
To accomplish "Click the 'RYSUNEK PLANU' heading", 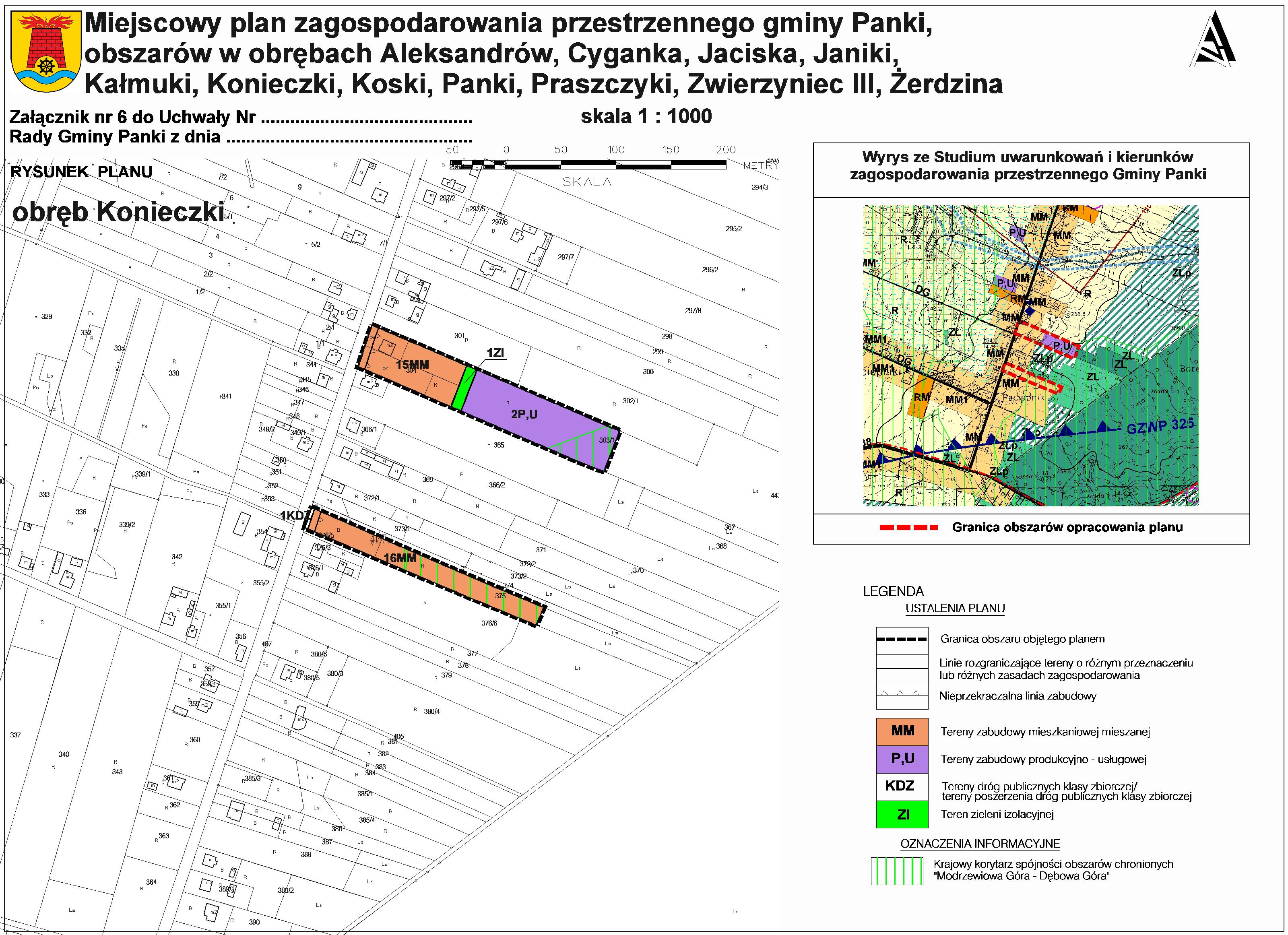I will [81, 172].
